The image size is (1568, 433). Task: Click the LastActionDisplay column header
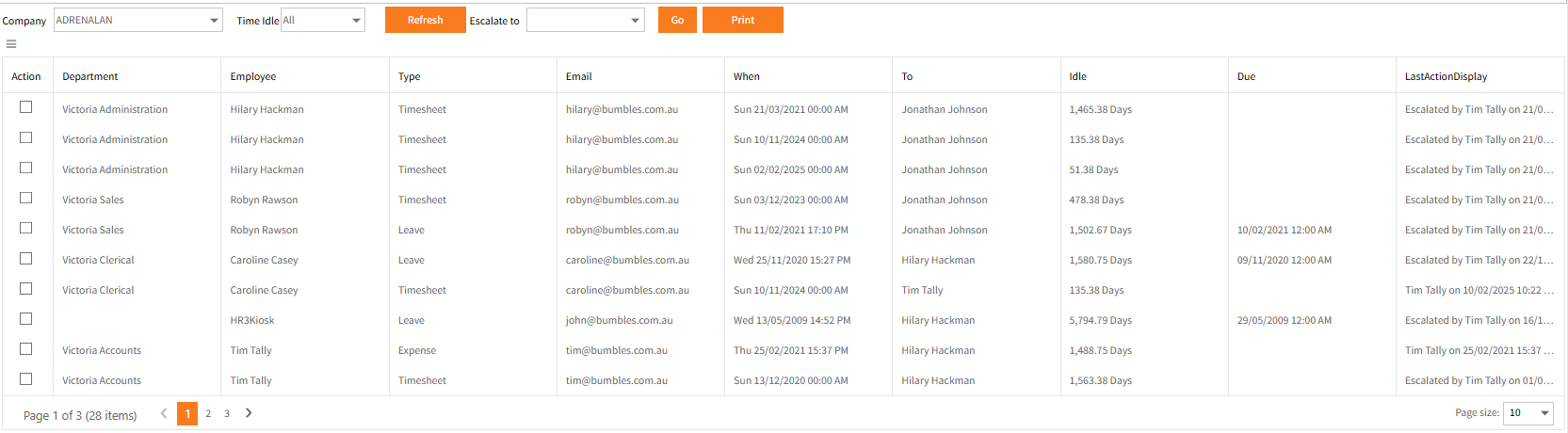[x=1447, y=76]
